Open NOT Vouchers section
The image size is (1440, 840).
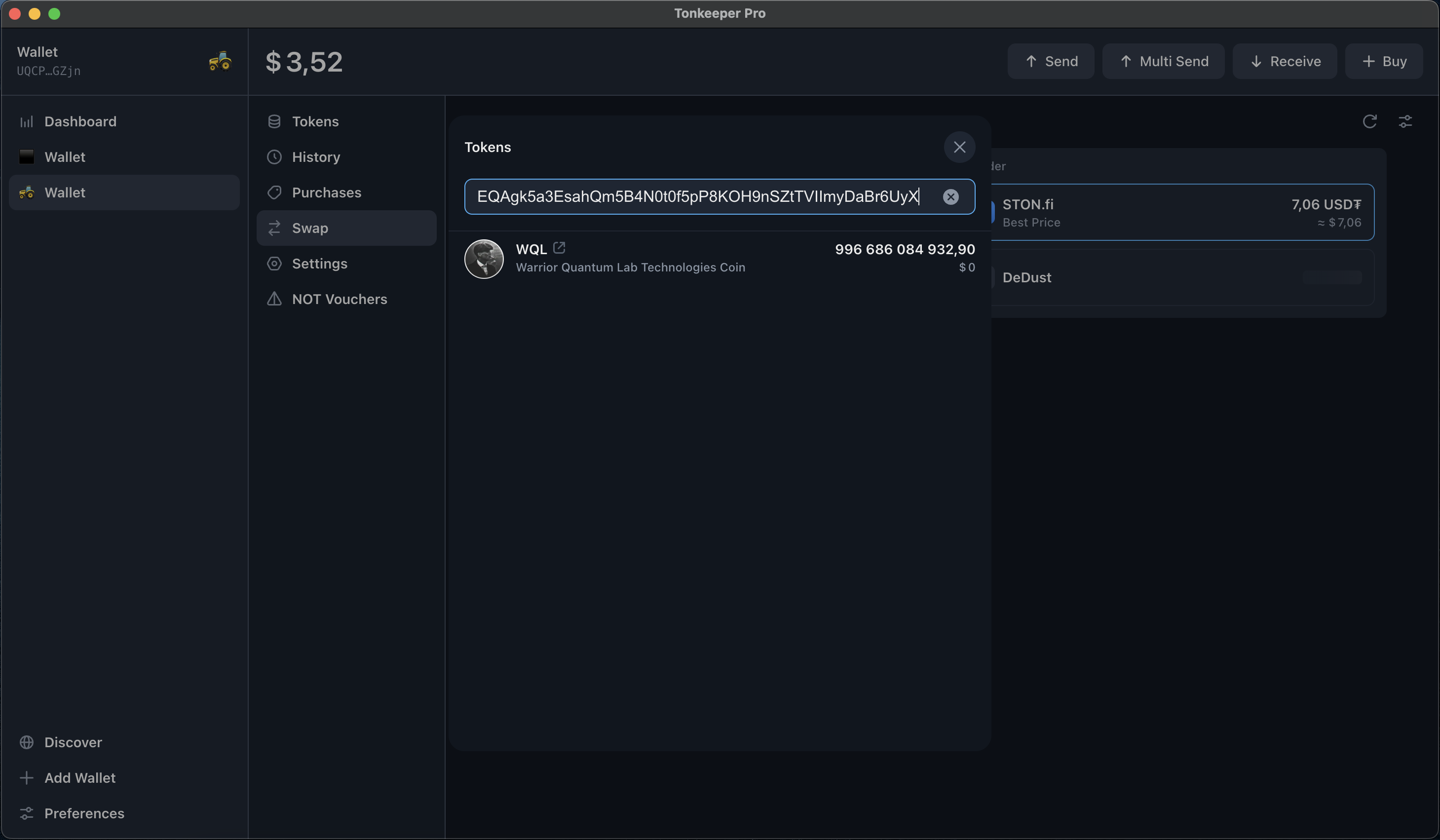[x=339, y=300]
